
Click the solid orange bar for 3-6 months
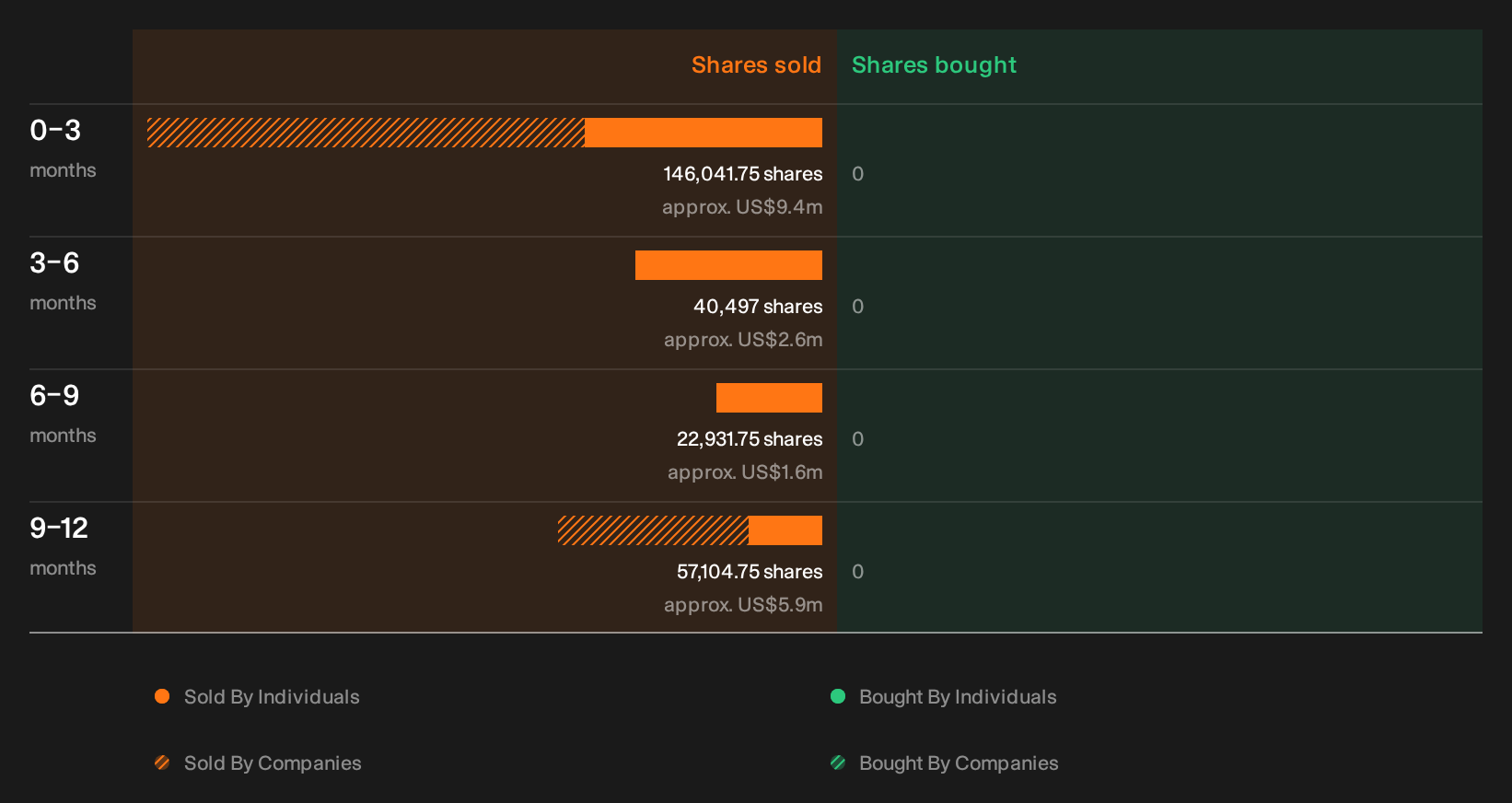728,265
